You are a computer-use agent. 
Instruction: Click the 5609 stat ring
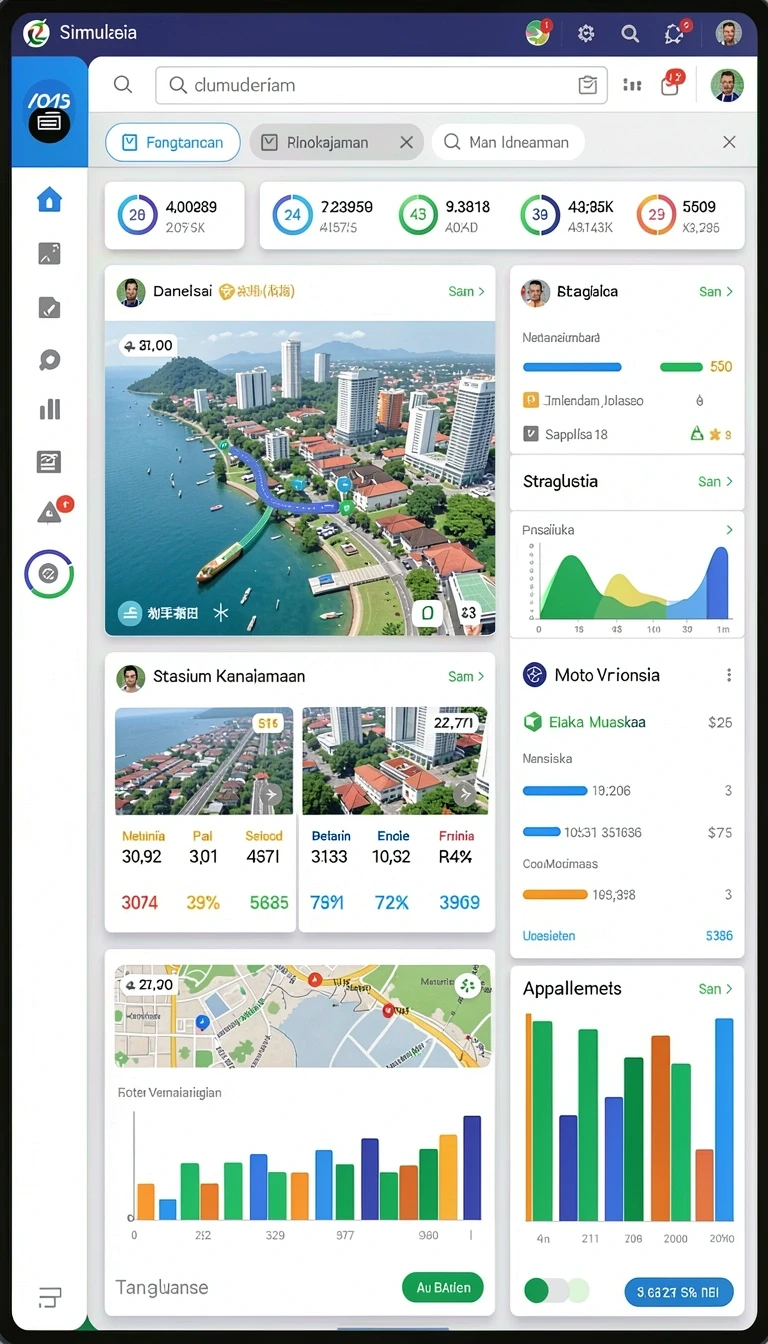coord(656,215)
